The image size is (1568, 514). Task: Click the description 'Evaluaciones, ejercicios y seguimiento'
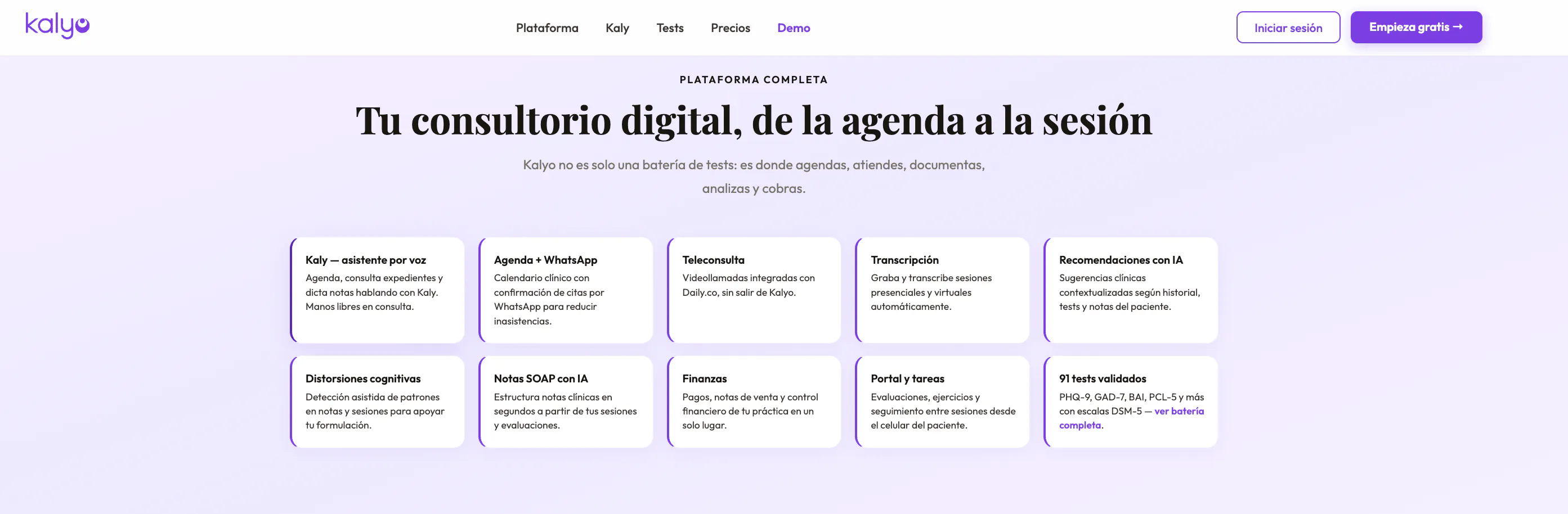(943, 411)
